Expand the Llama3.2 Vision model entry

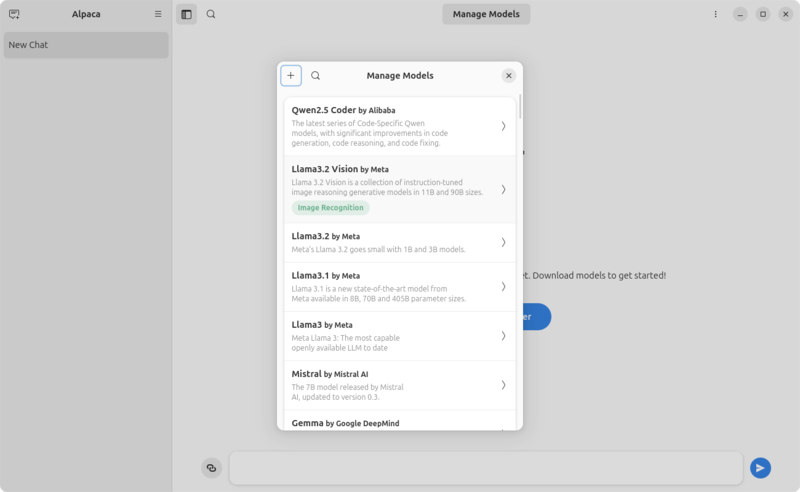point(503,189)
